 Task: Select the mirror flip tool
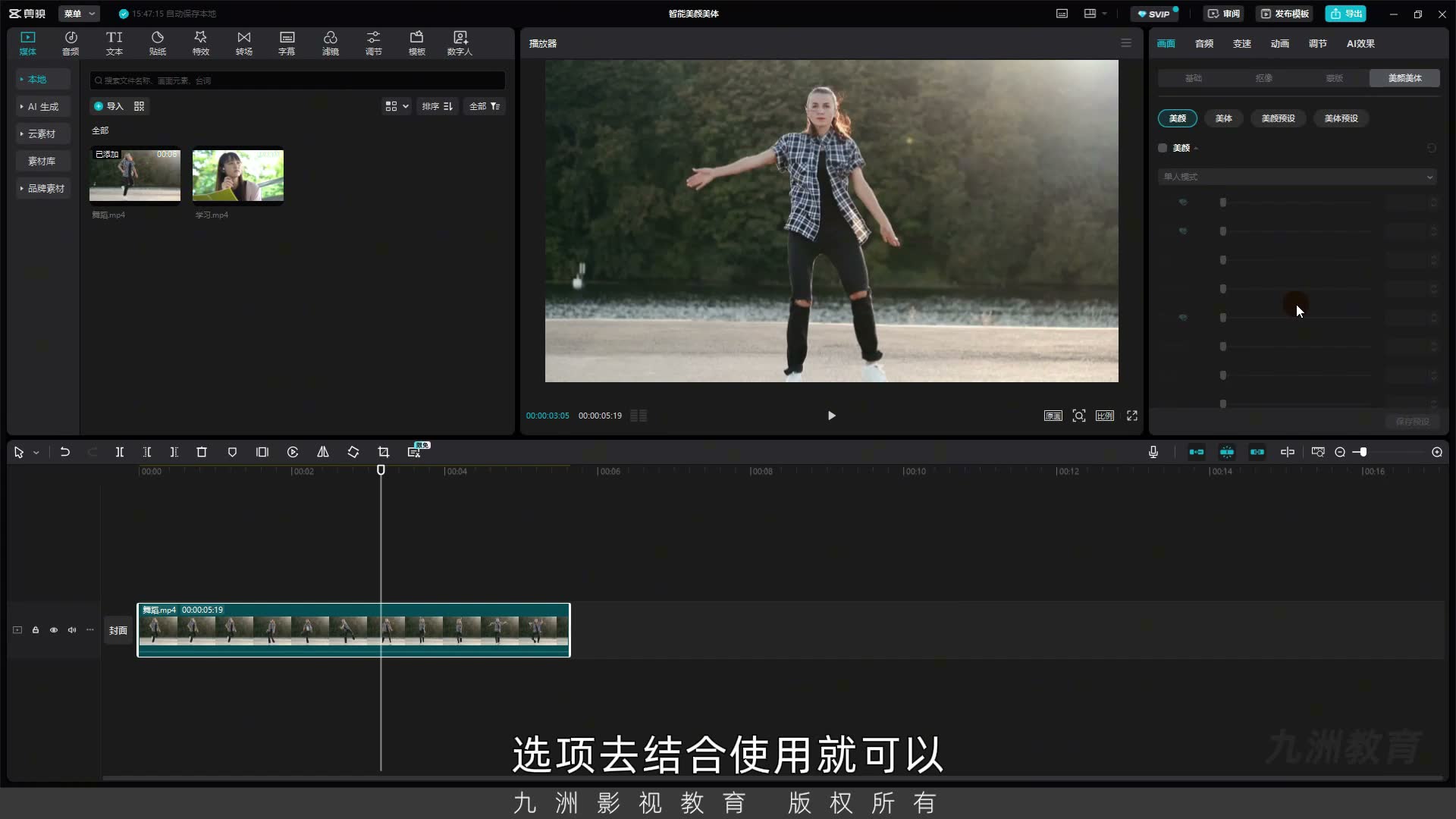(x=323, y=452)
